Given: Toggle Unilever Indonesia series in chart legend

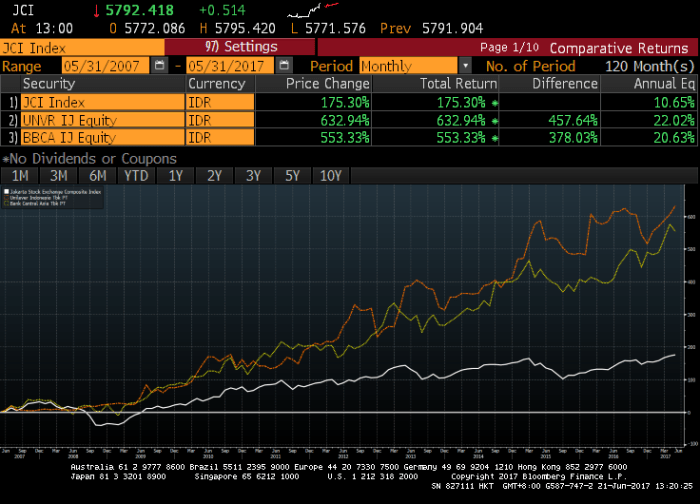Looking at the screenshot, I should pyautogui.click(x=6, y=196).
